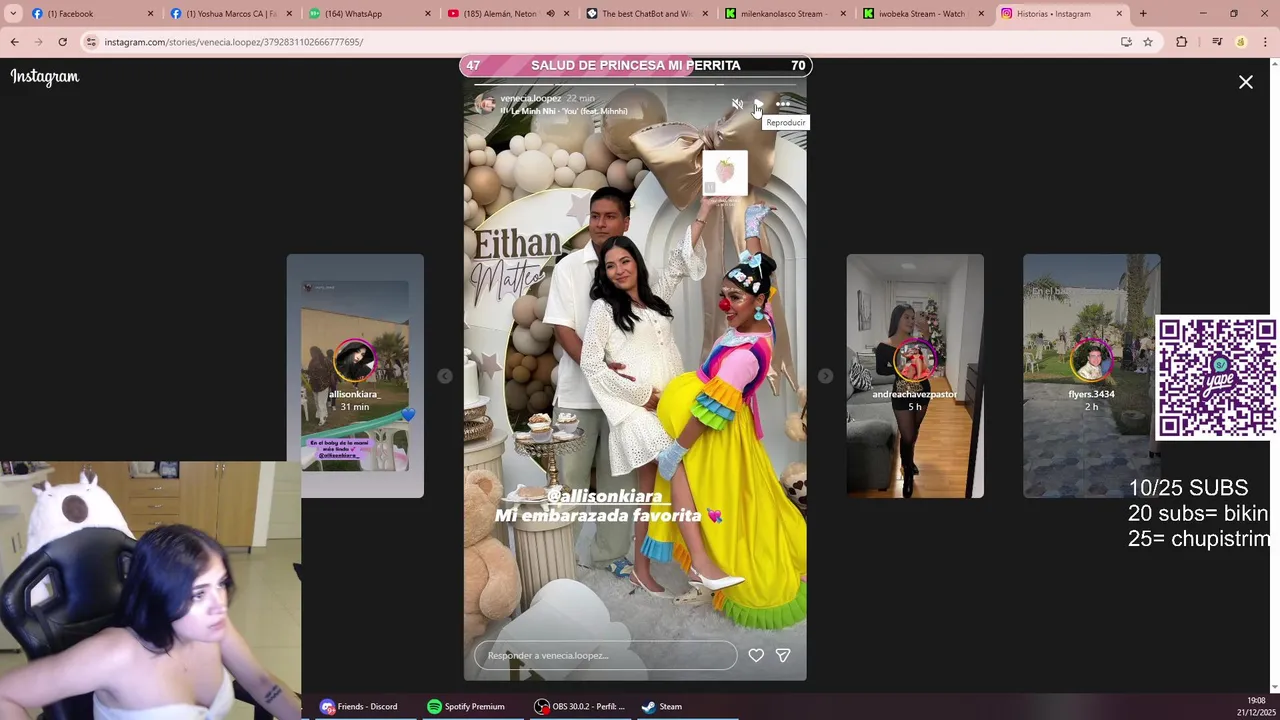The image size is (1280, 720).
Task: Open Spotify Premium from the taskbar
Action: click(466, 706)
